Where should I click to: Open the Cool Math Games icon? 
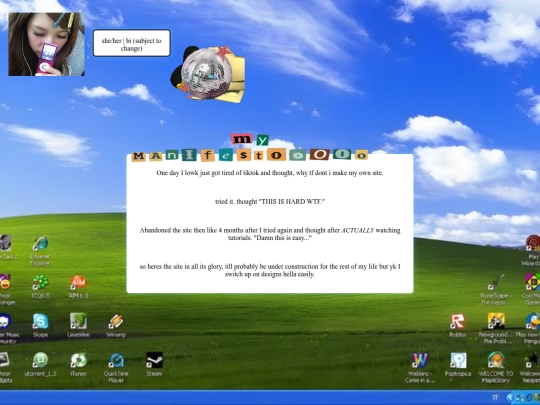[532, 282]
